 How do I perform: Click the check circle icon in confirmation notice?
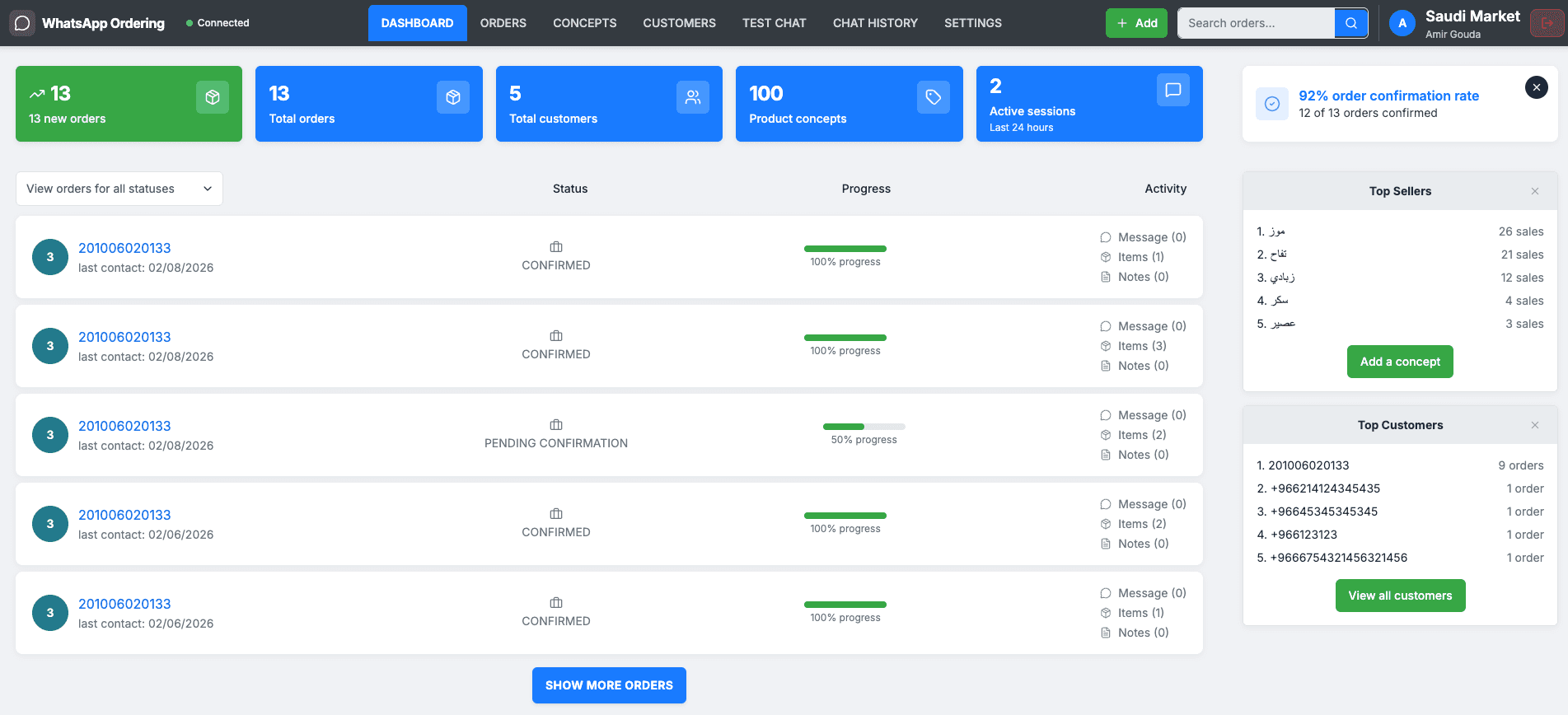1272,104
